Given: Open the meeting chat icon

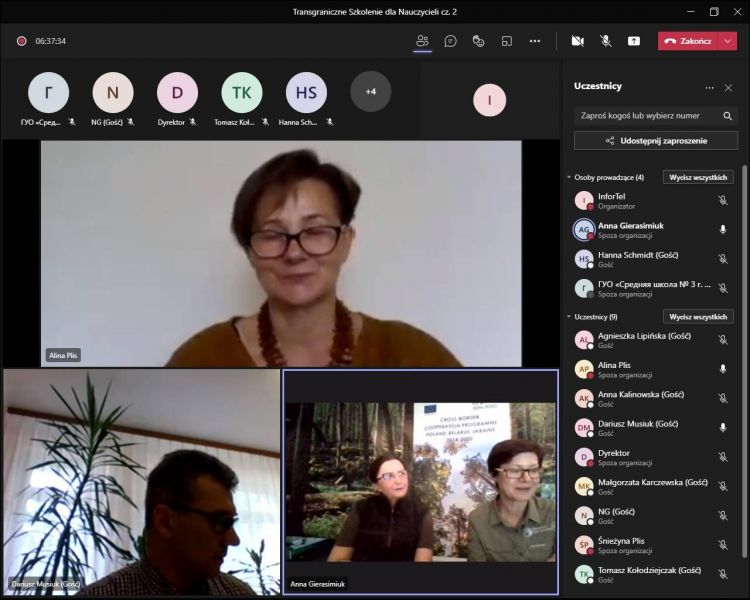Looking at the screenshot, I should click(451, 41).
